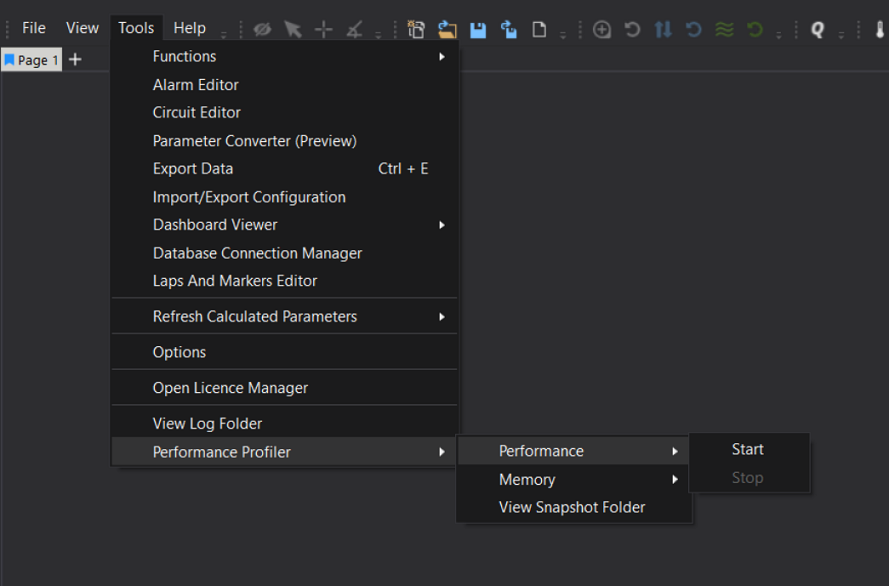Add a new page with plus button
Viewport: 889px width, 586px height.
pos(75,60)
